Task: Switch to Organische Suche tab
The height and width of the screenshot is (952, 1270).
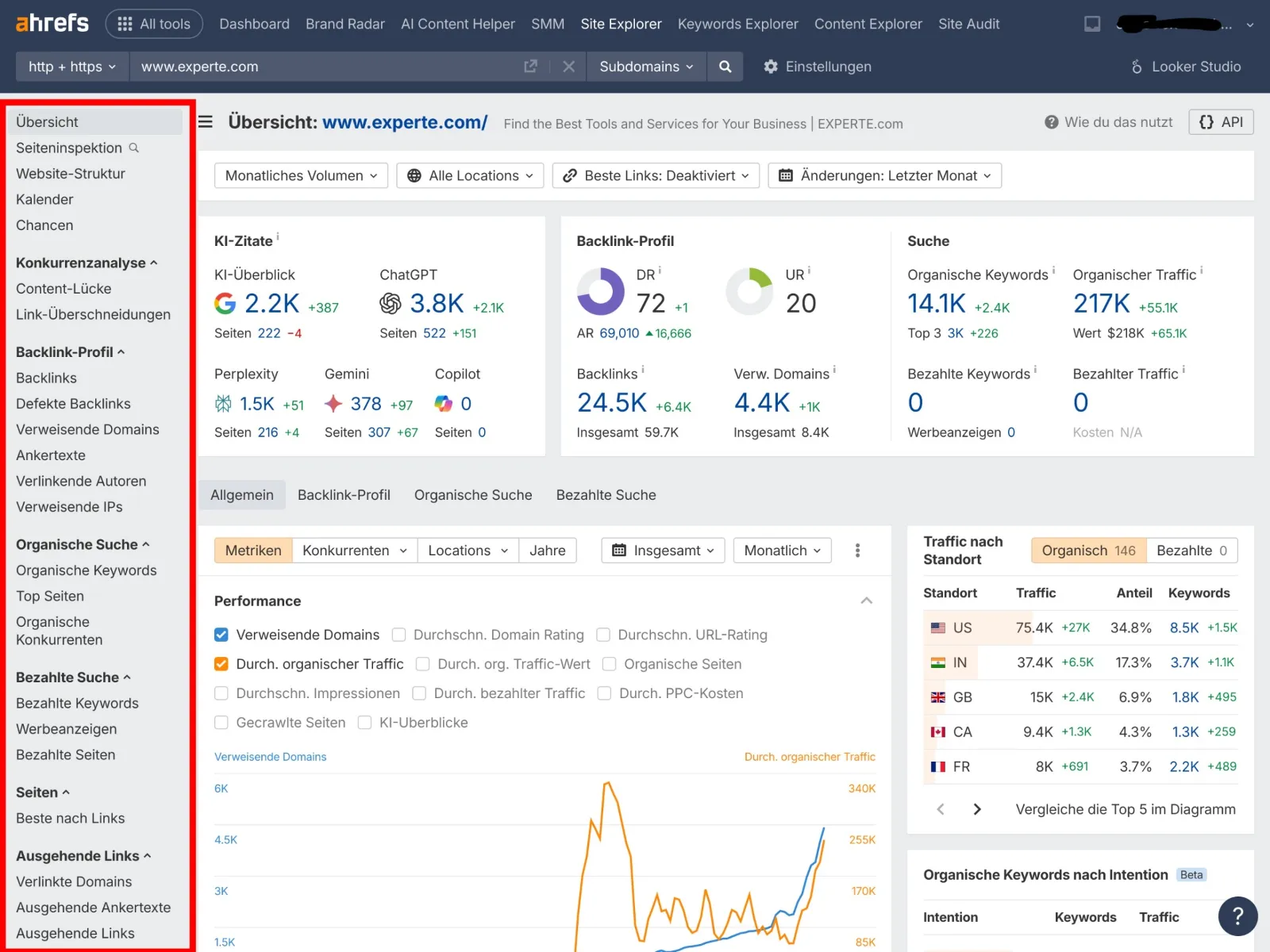Action: point(473,495)
